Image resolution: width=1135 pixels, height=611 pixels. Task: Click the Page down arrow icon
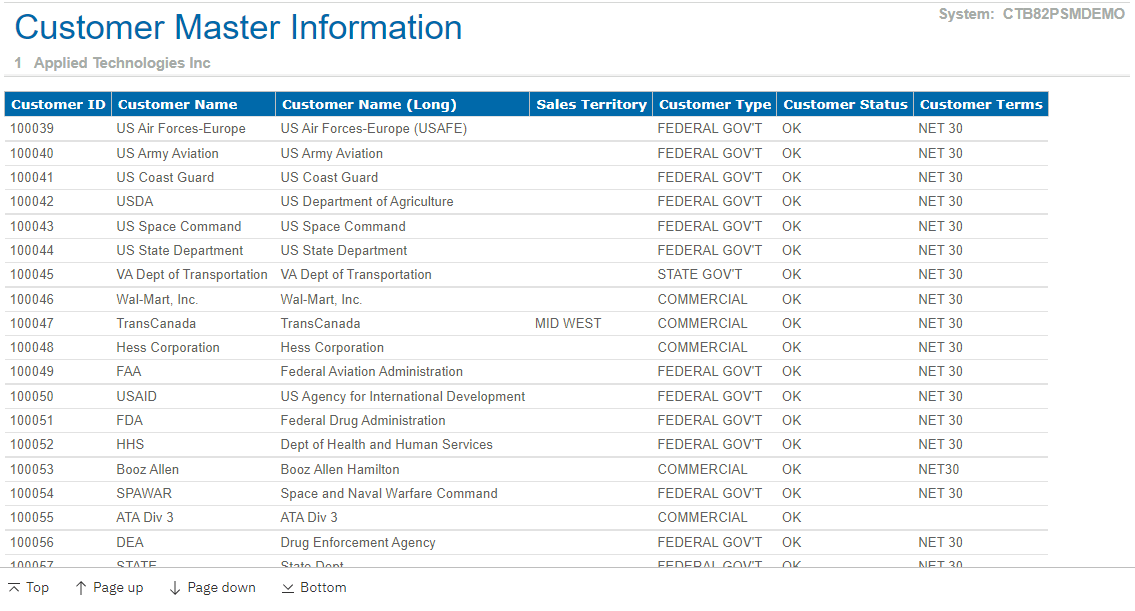pos(175,588)
